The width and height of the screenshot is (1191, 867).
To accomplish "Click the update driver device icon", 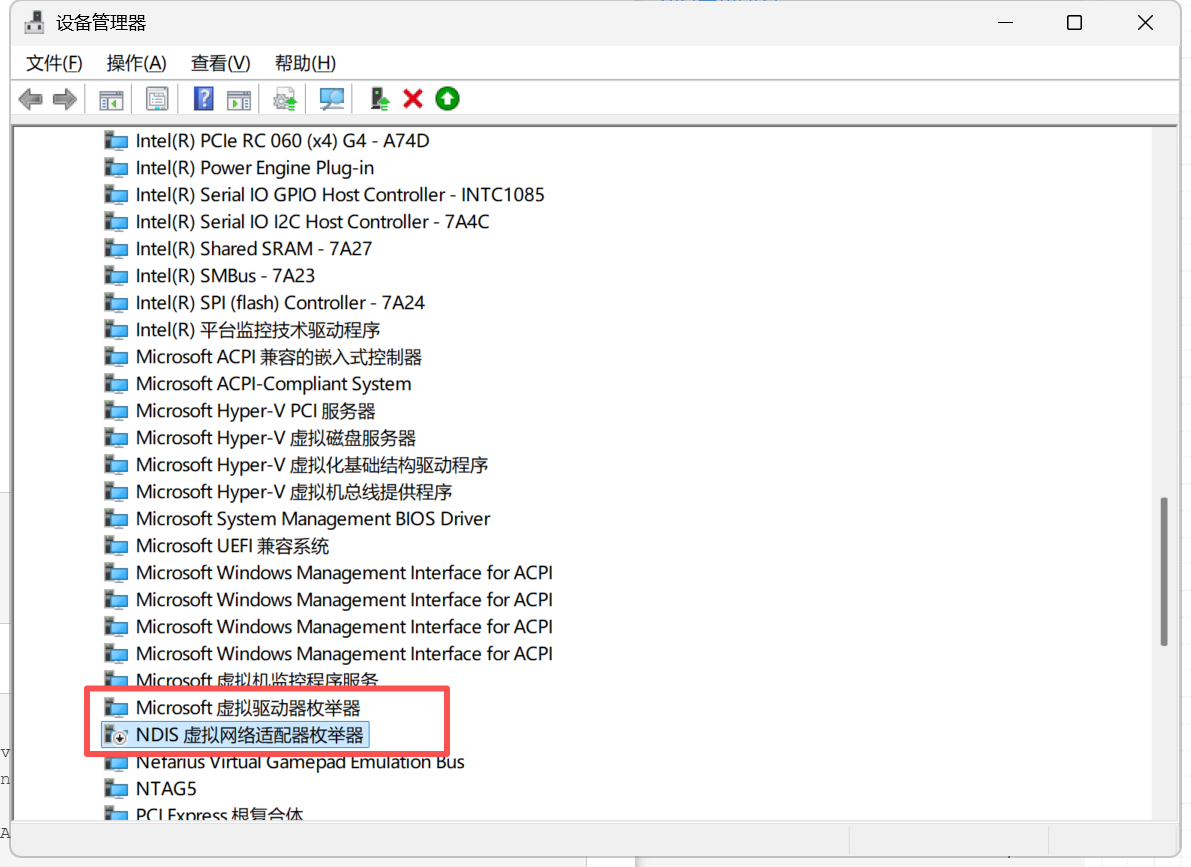I will 377,98.
